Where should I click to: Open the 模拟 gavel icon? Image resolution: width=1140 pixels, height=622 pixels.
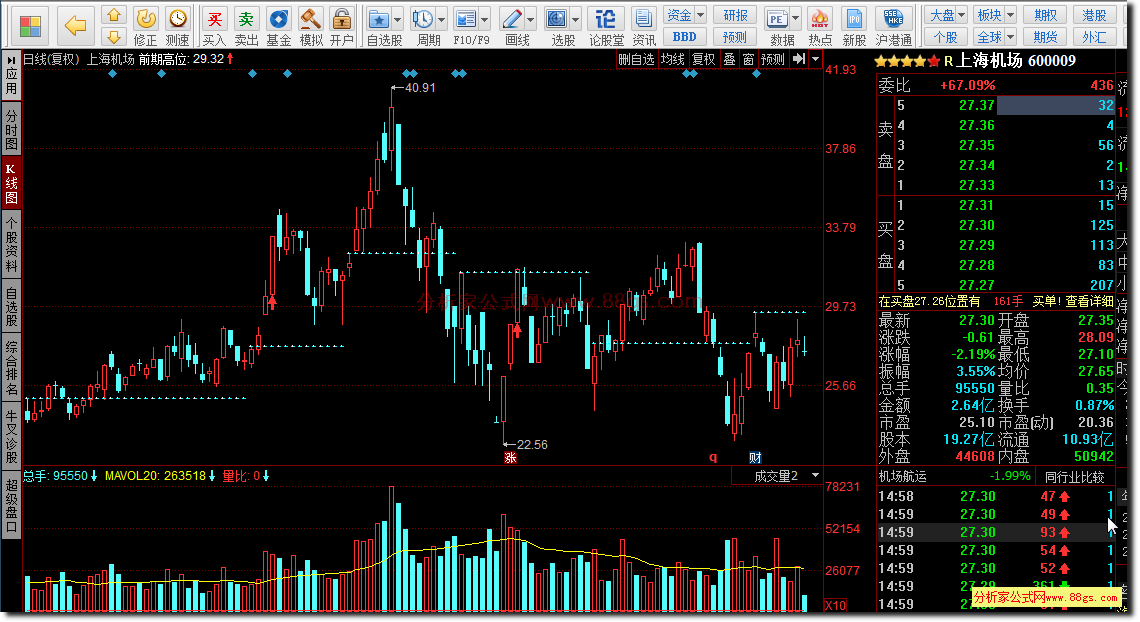310,19
